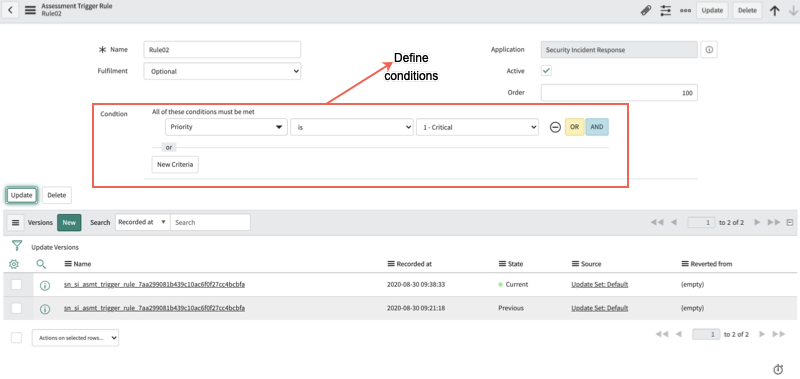This screenshot has width=800, height=379.
Task: Focus the Order field showing 100
Action: (x=619, y=93)
